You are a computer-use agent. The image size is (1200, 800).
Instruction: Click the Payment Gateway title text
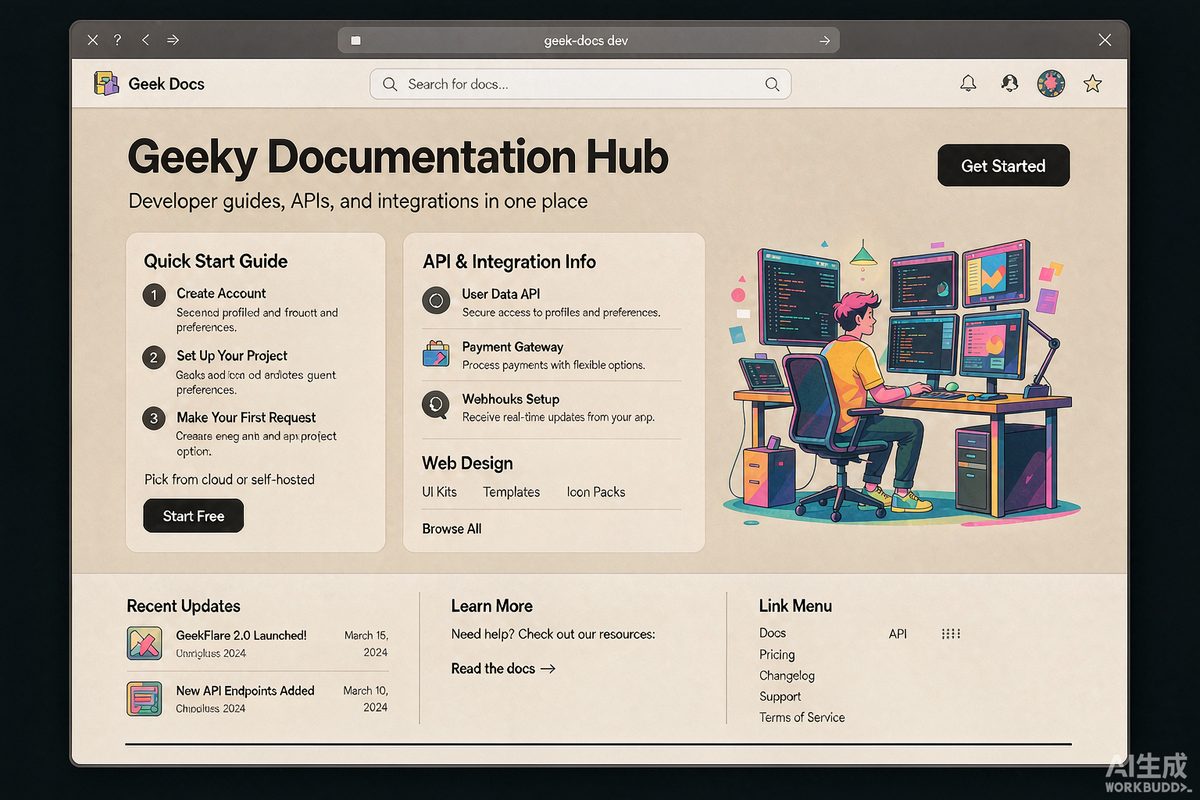click(512, 347)
